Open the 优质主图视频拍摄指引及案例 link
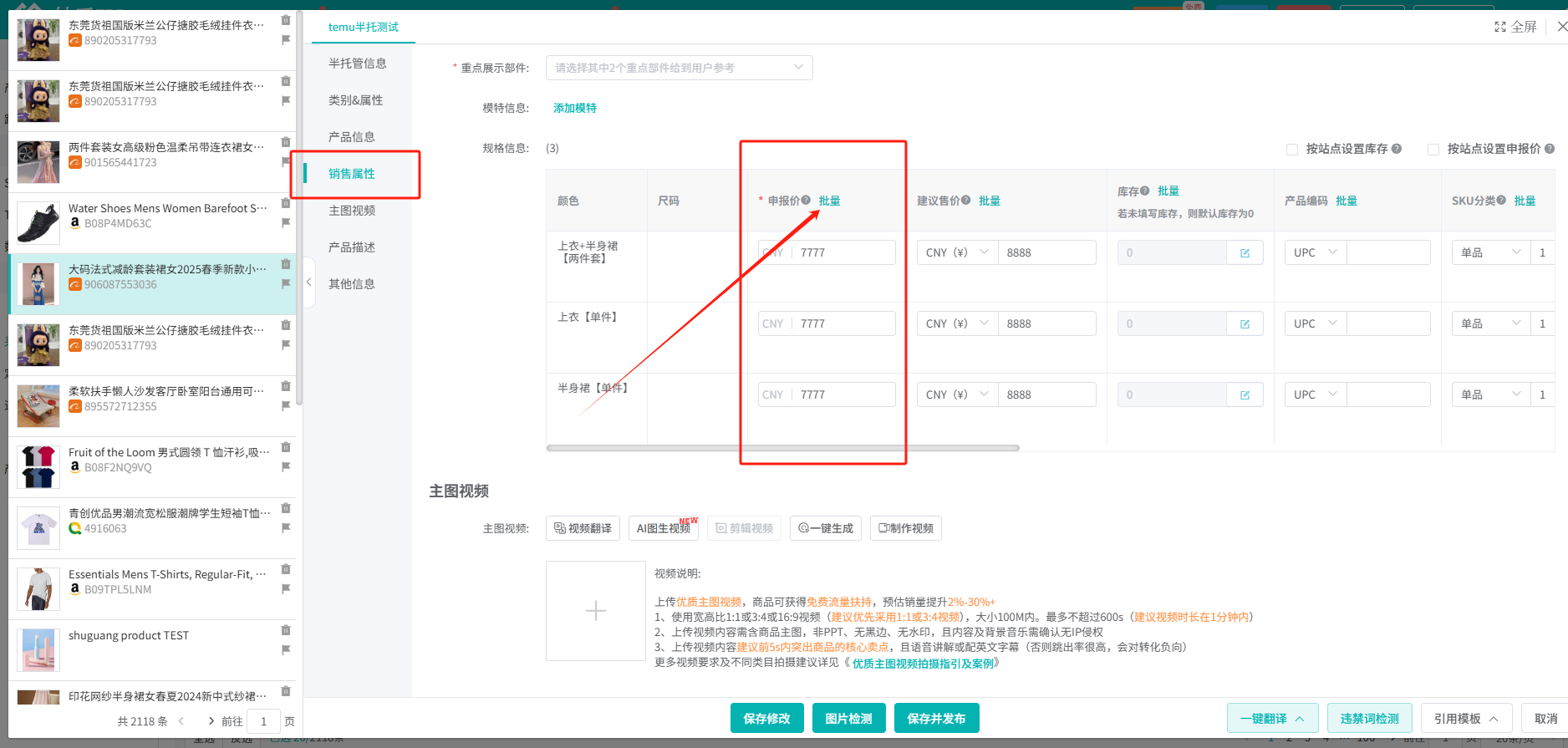This screenshot has width=1568, height=748. 923,664
